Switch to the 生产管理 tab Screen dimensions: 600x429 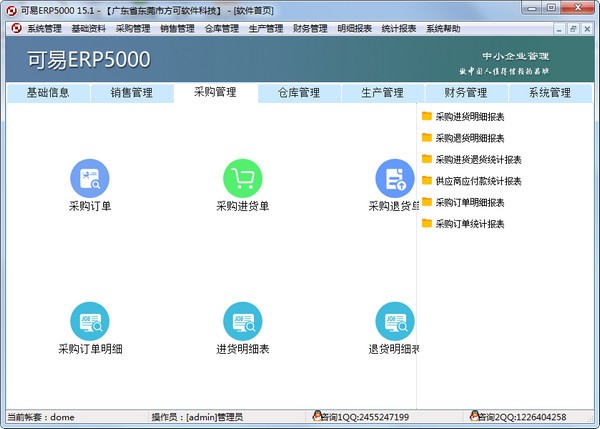click(x=383, y=93)
